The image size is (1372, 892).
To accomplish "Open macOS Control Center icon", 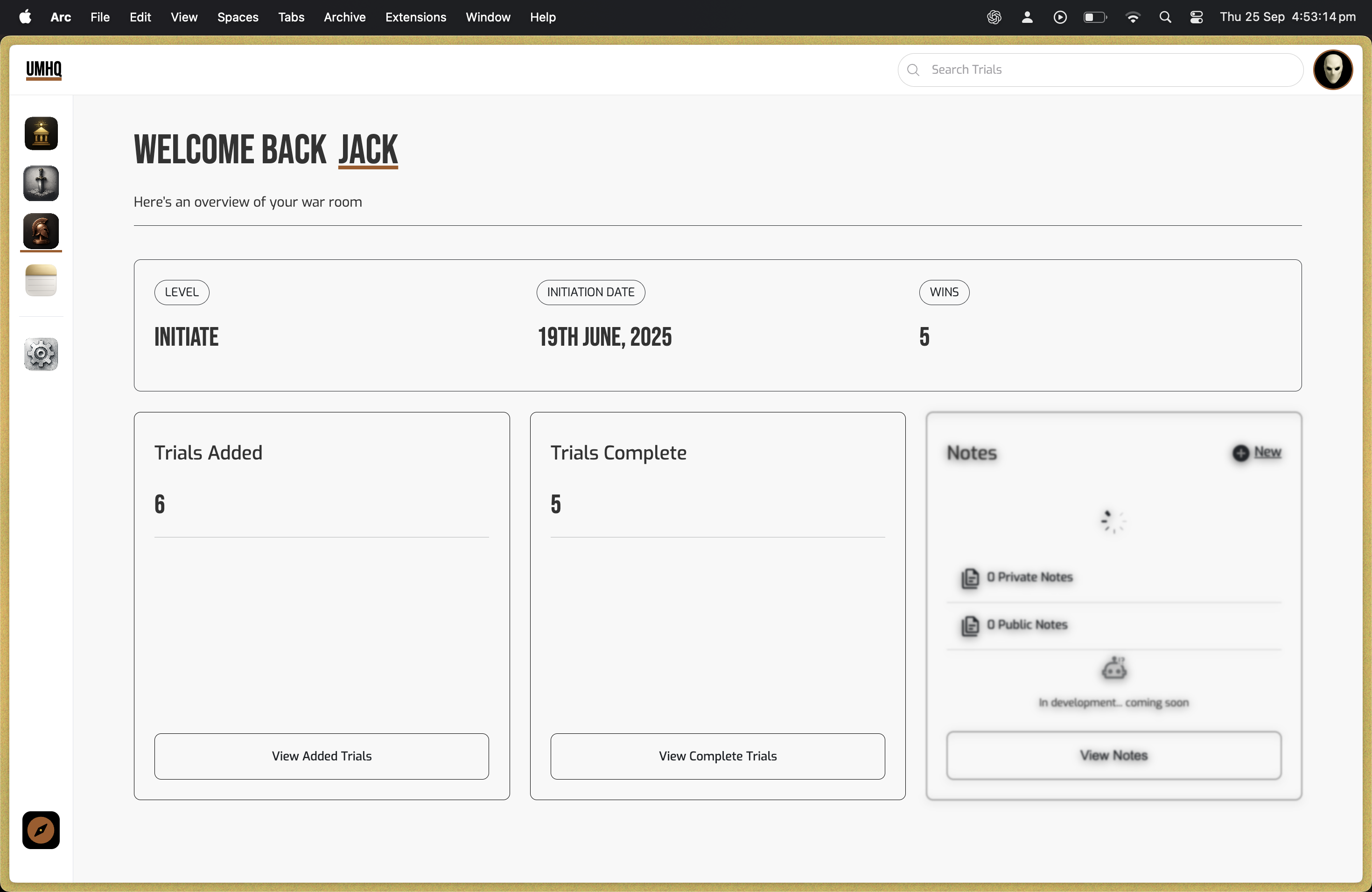I will coord(1196,17).
